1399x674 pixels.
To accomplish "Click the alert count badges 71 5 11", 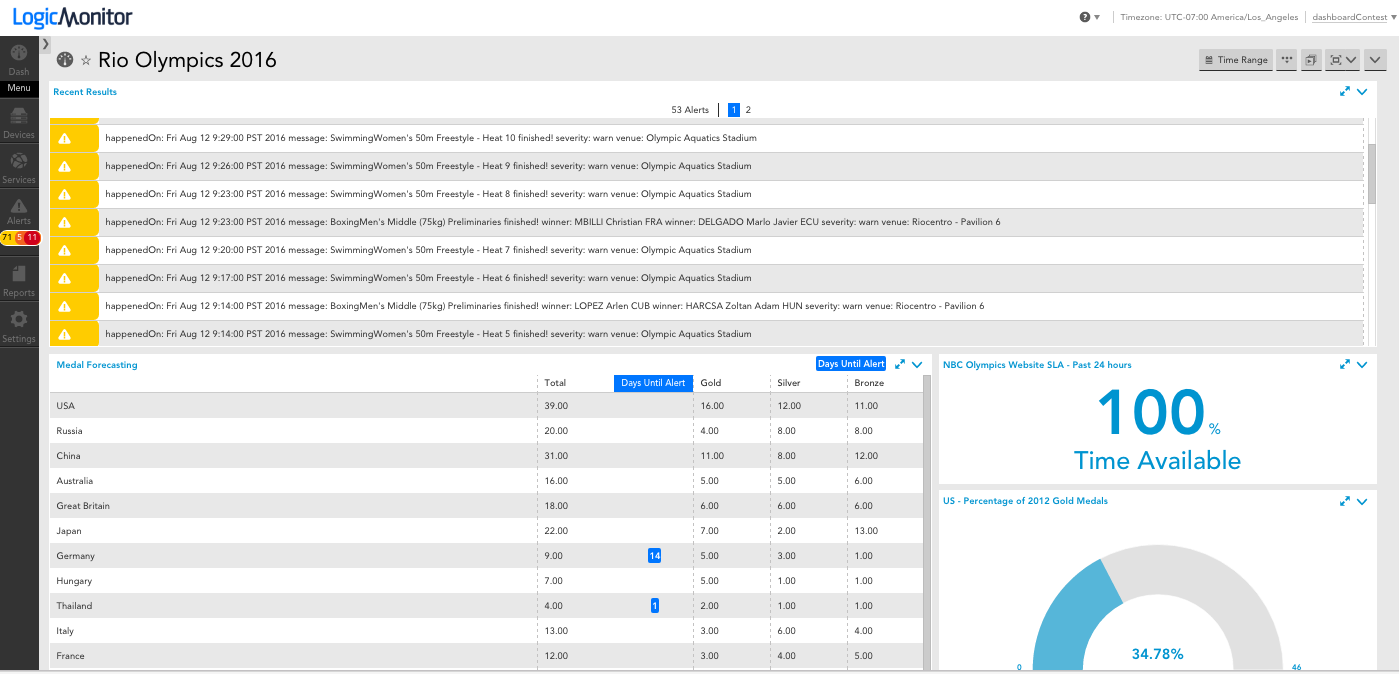I will [x=19, y=237].
